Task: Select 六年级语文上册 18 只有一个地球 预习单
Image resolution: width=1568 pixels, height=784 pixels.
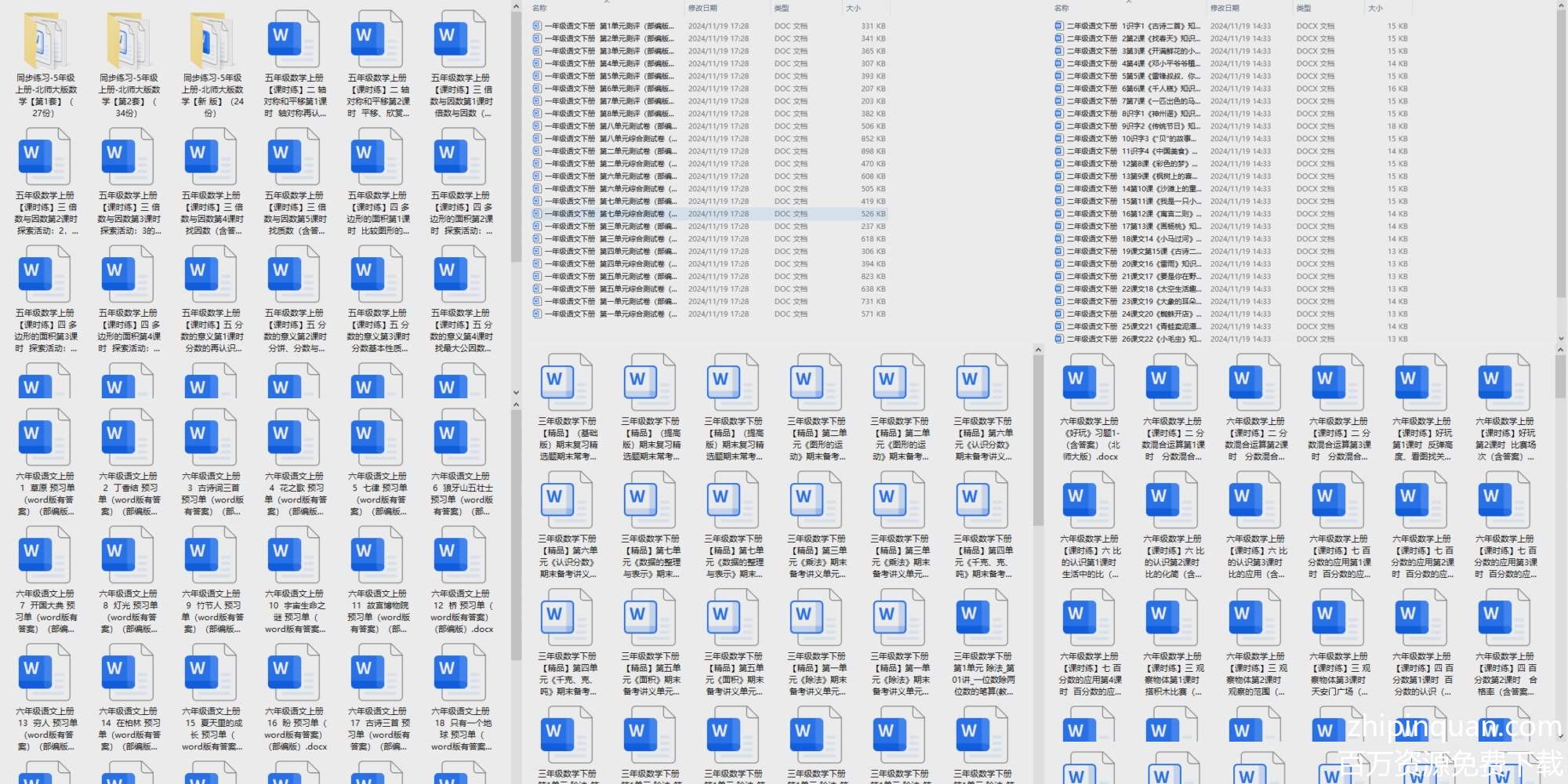Action: click(x=461, y=674)
